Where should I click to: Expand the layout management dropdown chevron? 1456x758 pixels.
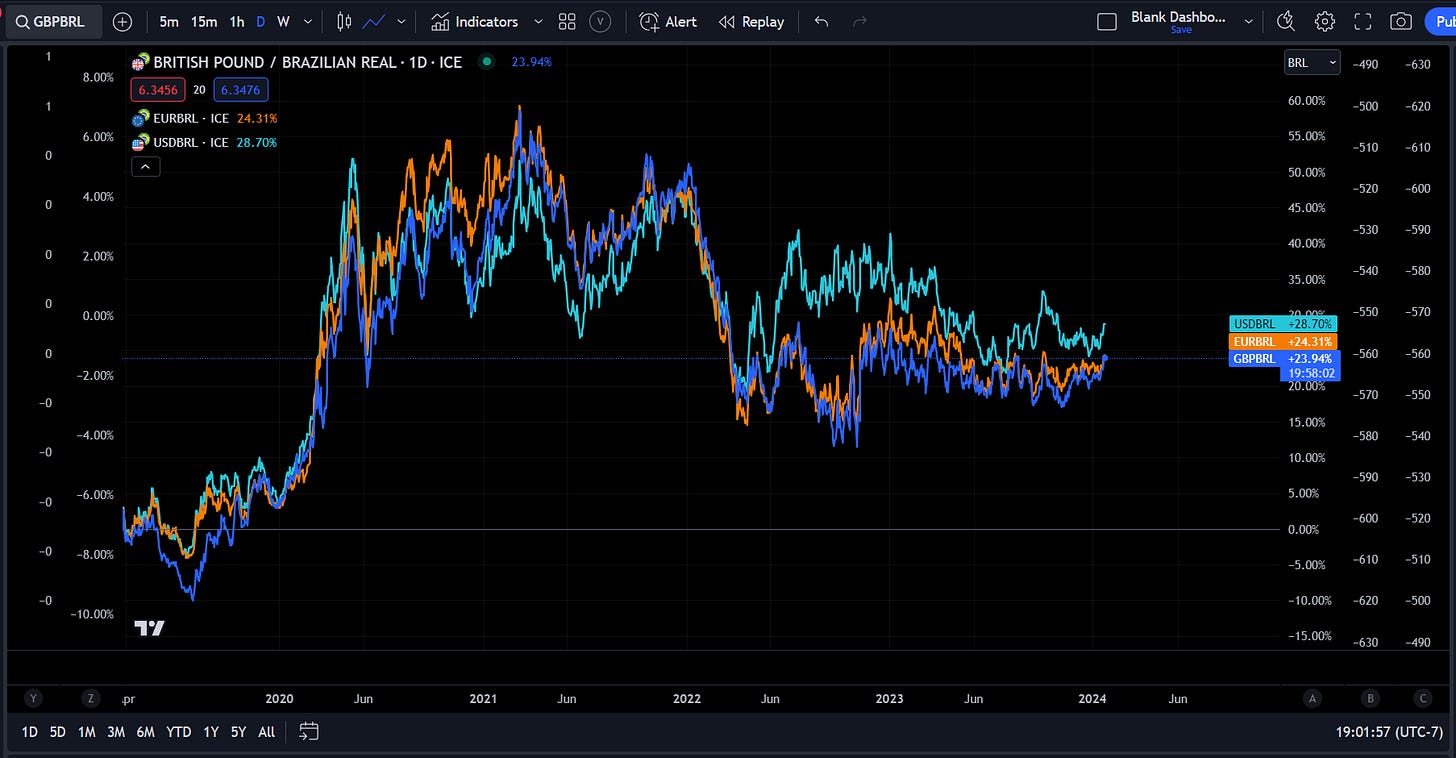point(1248,21)
